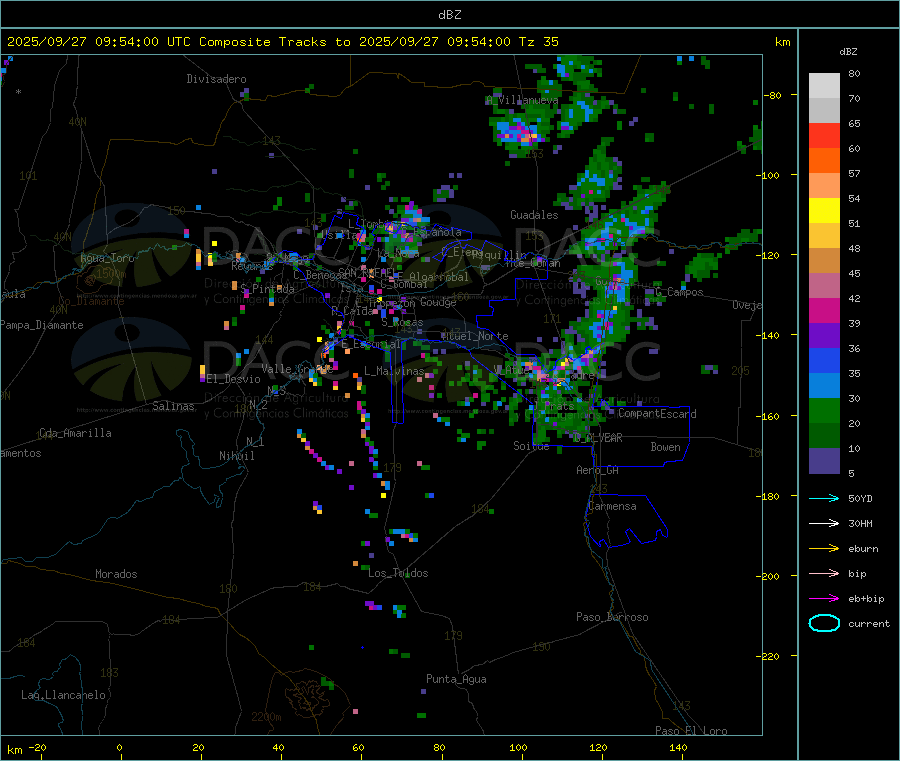Click the 0 km bottom axis label

(x=119, y=747)
